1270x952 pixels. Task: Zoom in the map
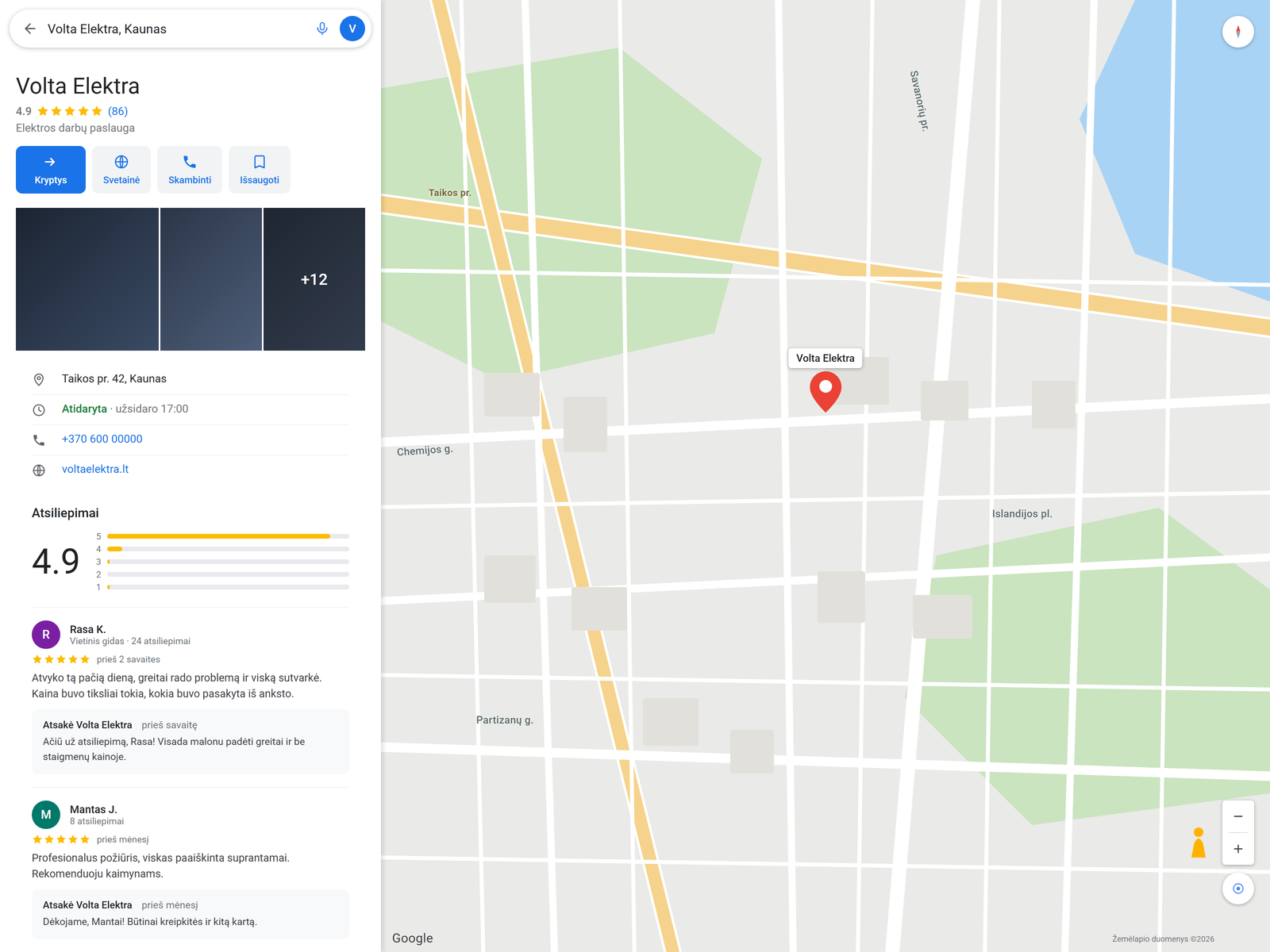(x=1238, y=849)
